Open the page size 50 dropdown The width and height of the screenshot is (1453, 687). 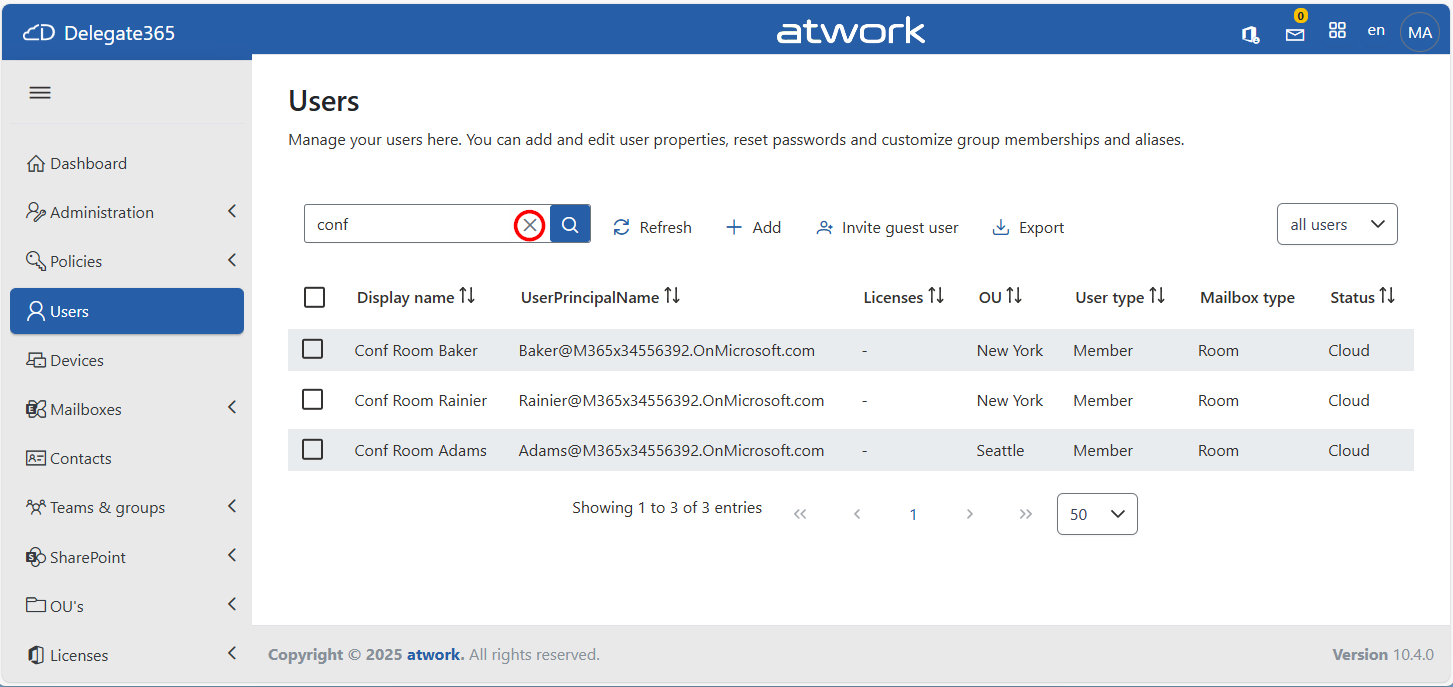[x=1096, y=514]
